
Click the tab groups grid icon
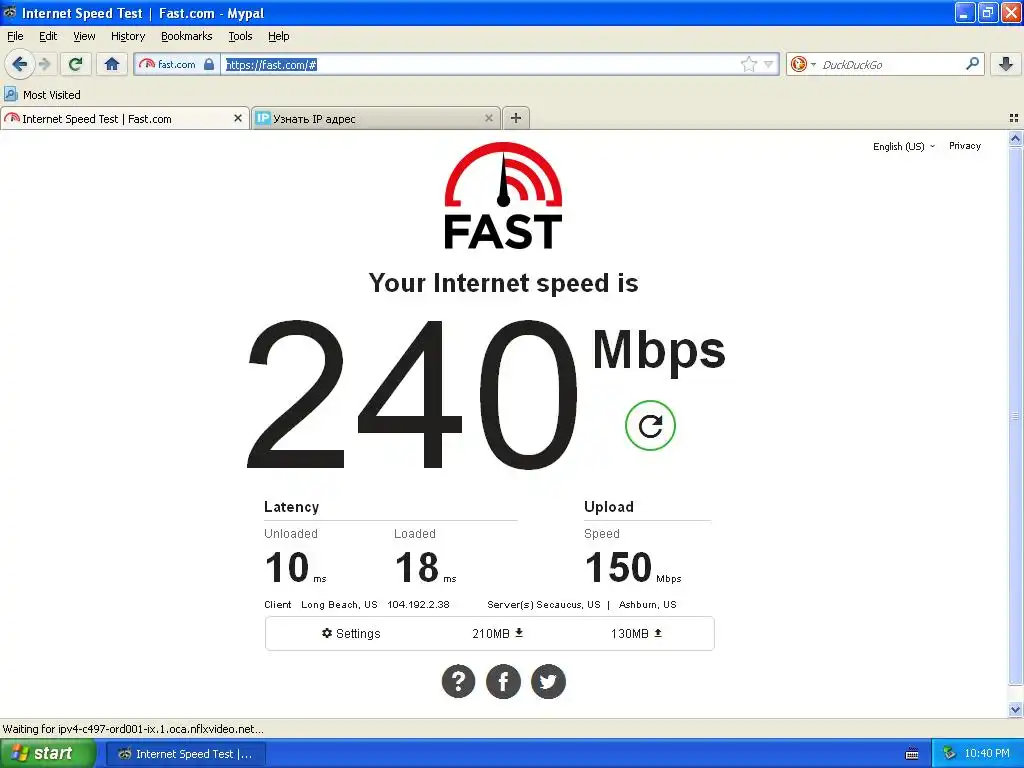coord(1014,118)
